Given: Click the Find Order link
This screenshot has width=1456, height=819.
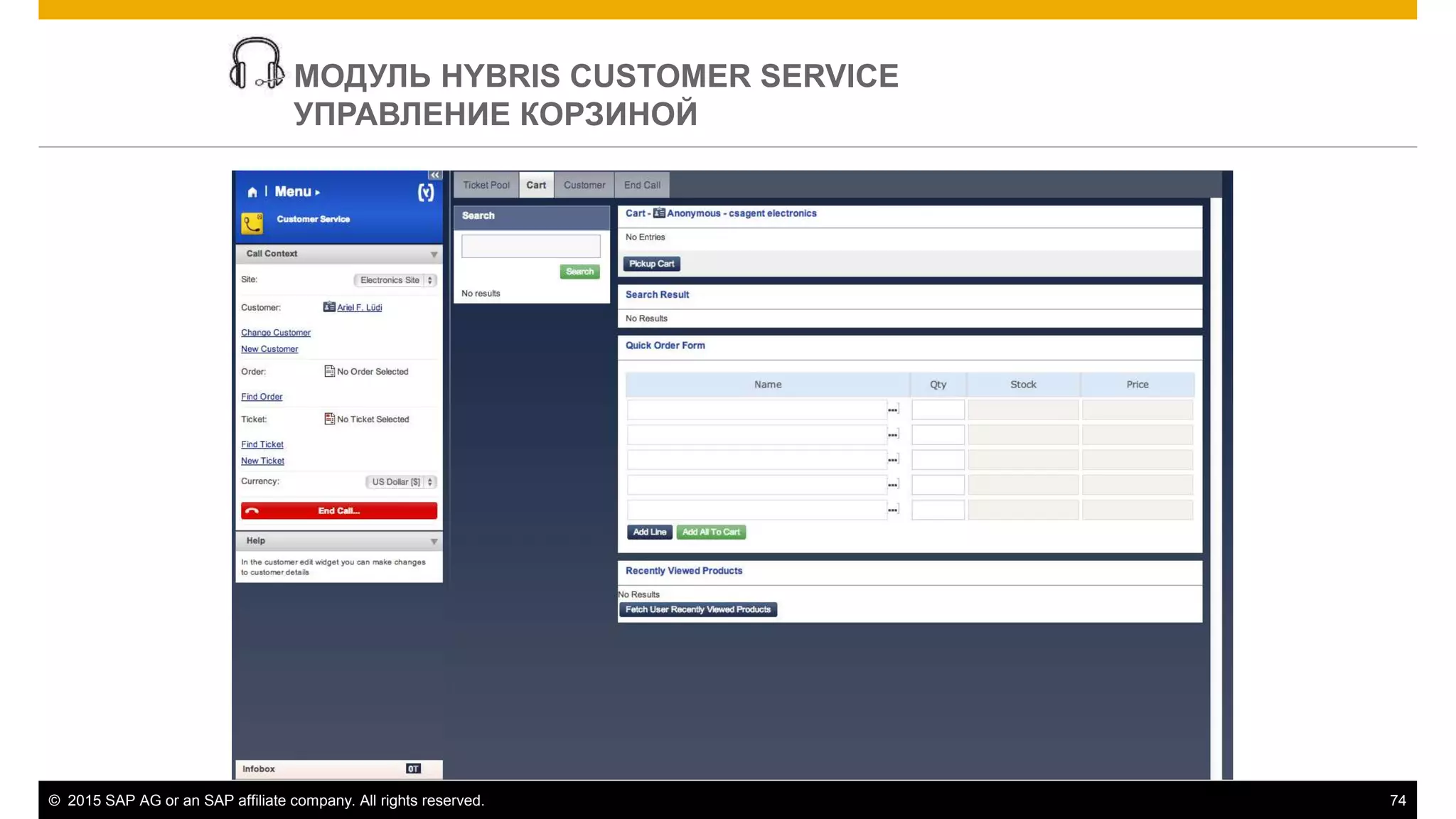Looking at the screenshot, I should point(262,397).
